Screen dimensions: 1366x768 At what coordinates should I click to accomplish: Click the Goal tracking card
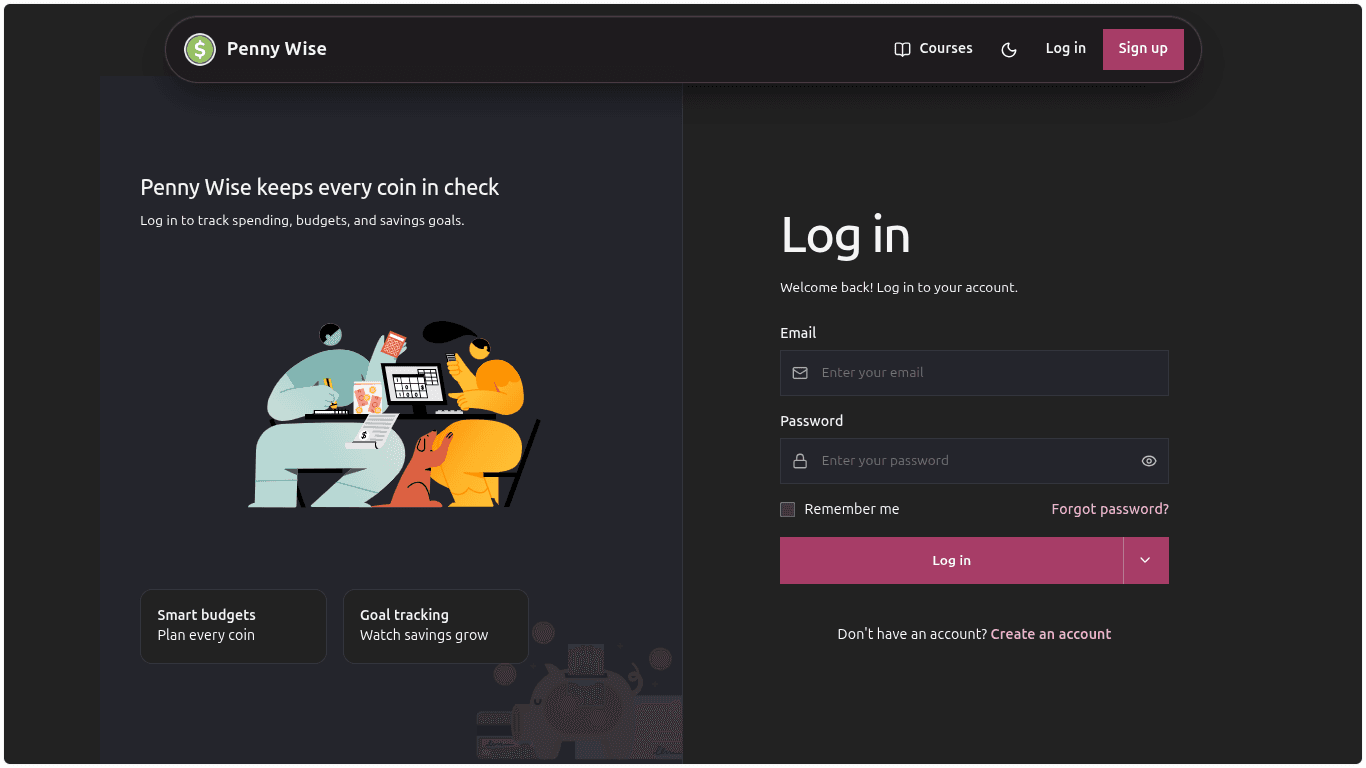[436, 626]
